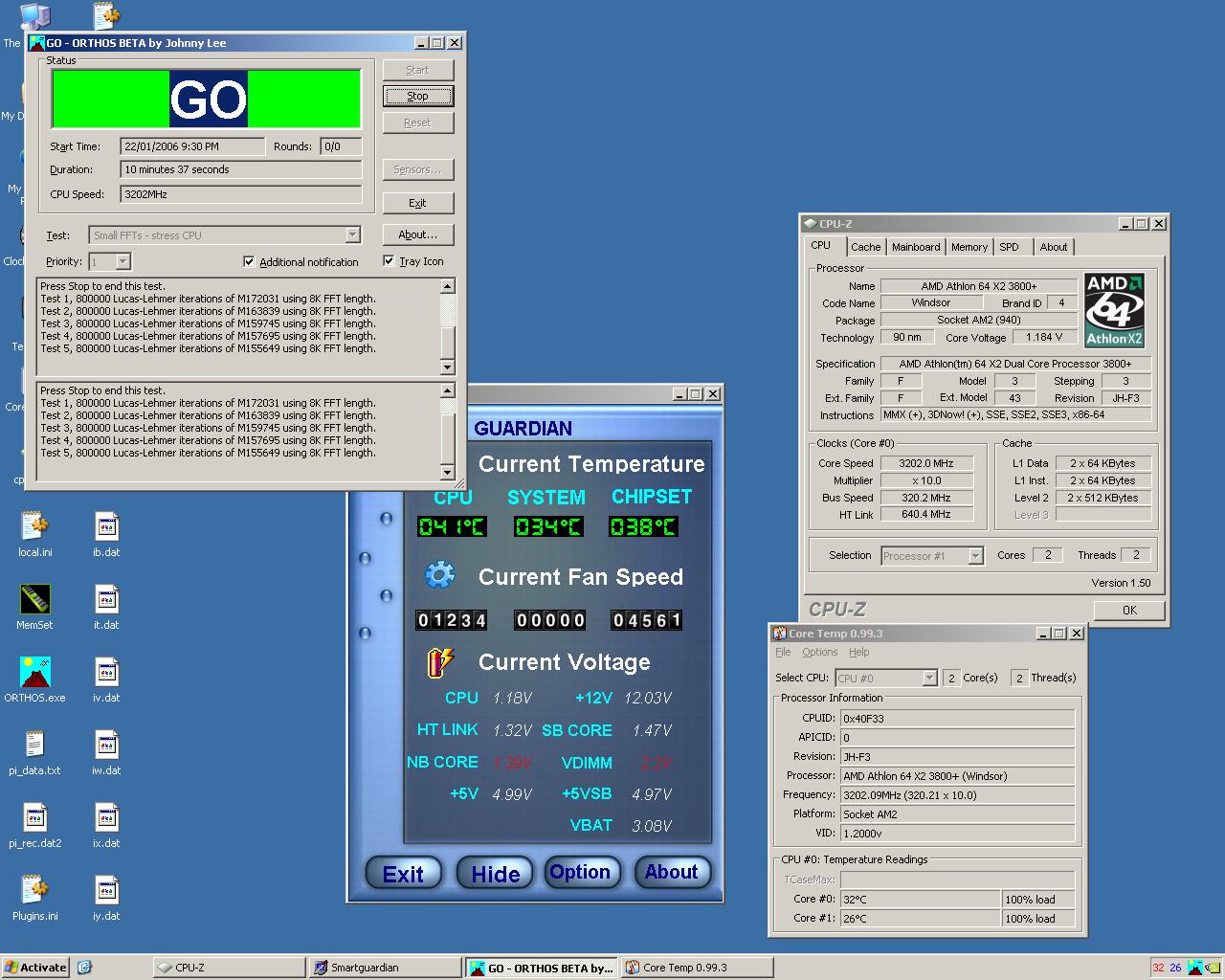Click the Exit button in Guardian

[x=403, y=873]
